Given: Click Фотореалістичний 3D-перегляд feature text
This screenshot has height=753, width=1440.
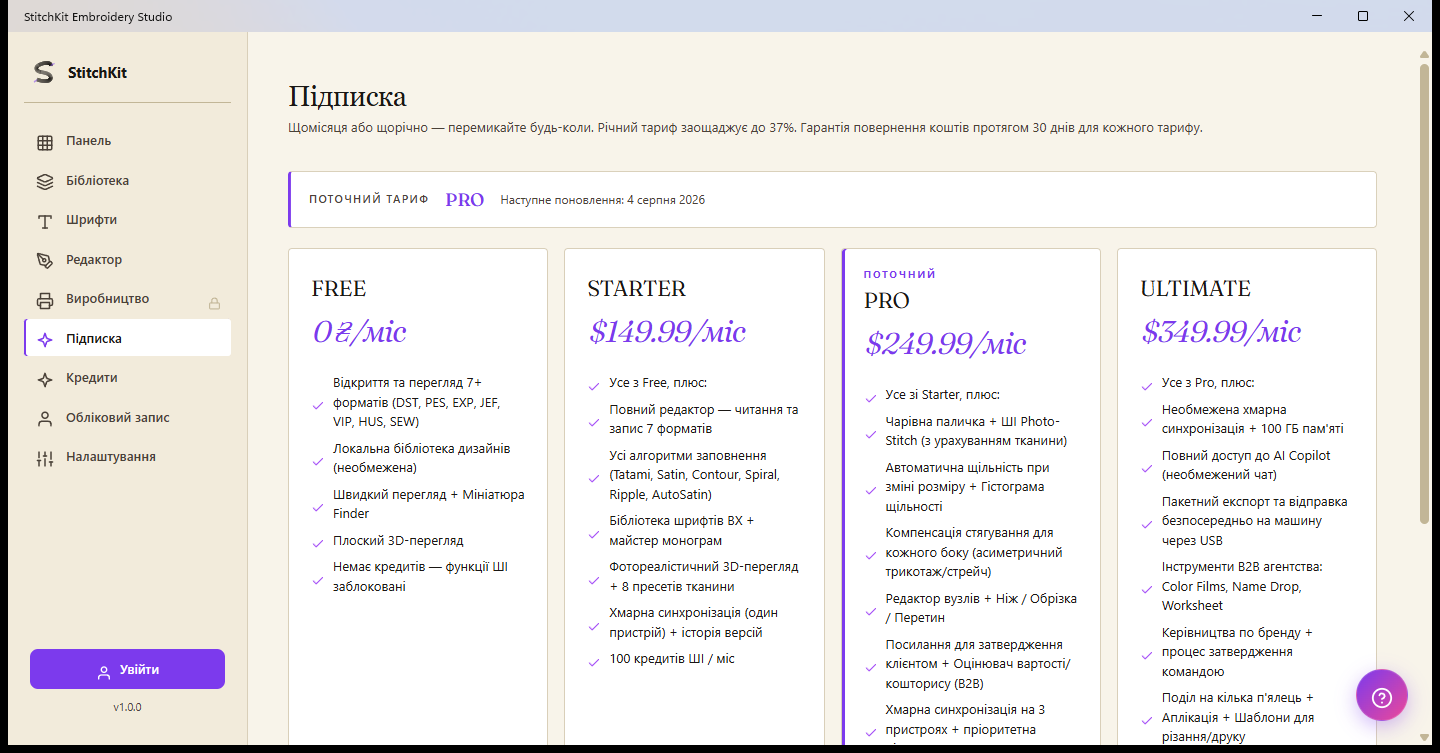Looking at the screenshot, I should coord(704,577).
